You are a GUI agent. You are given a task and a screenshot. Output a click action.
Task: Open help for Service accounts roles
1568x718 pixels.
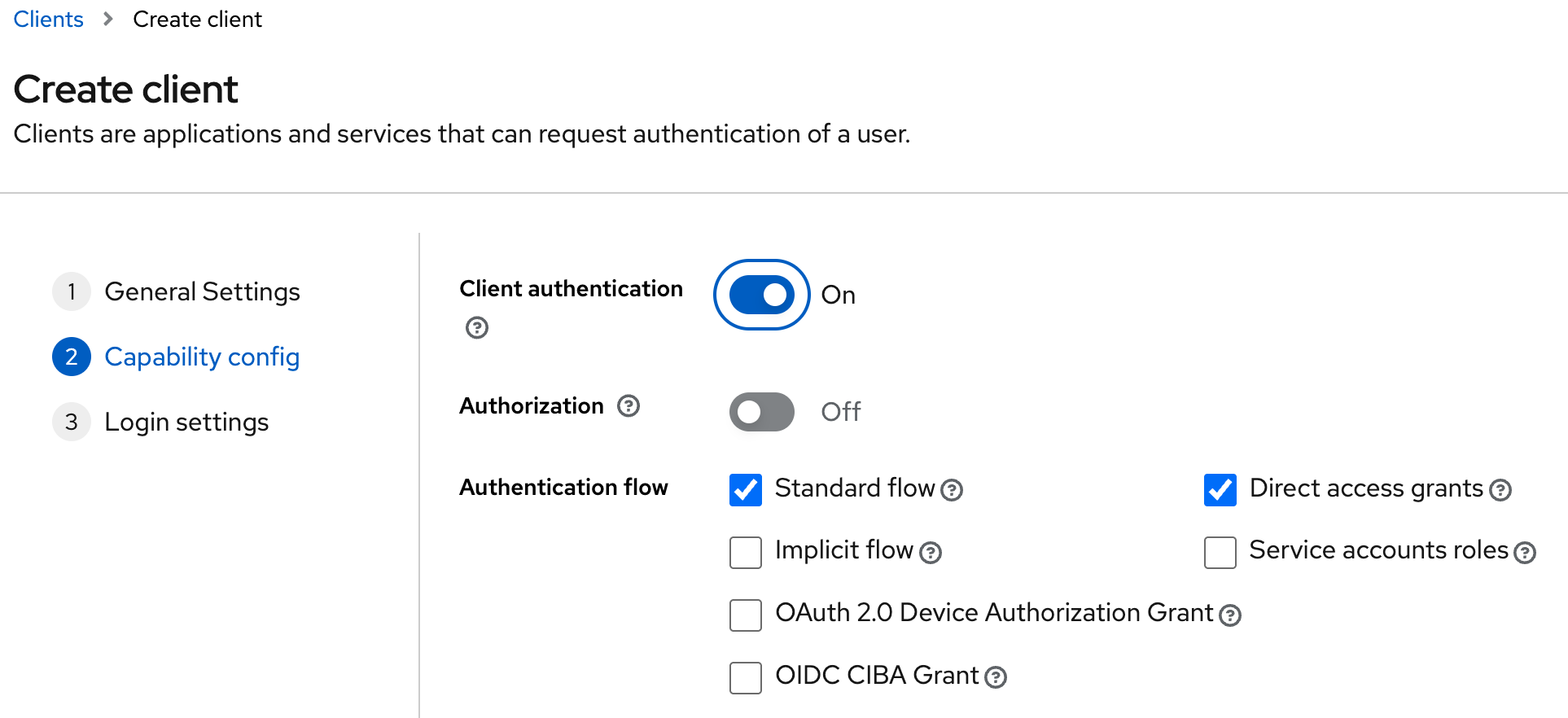coord(1526,553)
